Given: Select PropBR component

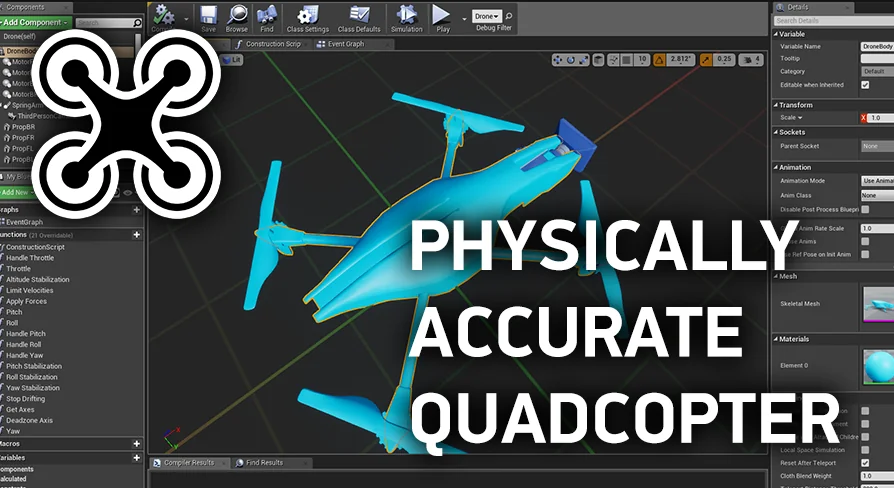Looking at the screenshot, I should [23, 127].
